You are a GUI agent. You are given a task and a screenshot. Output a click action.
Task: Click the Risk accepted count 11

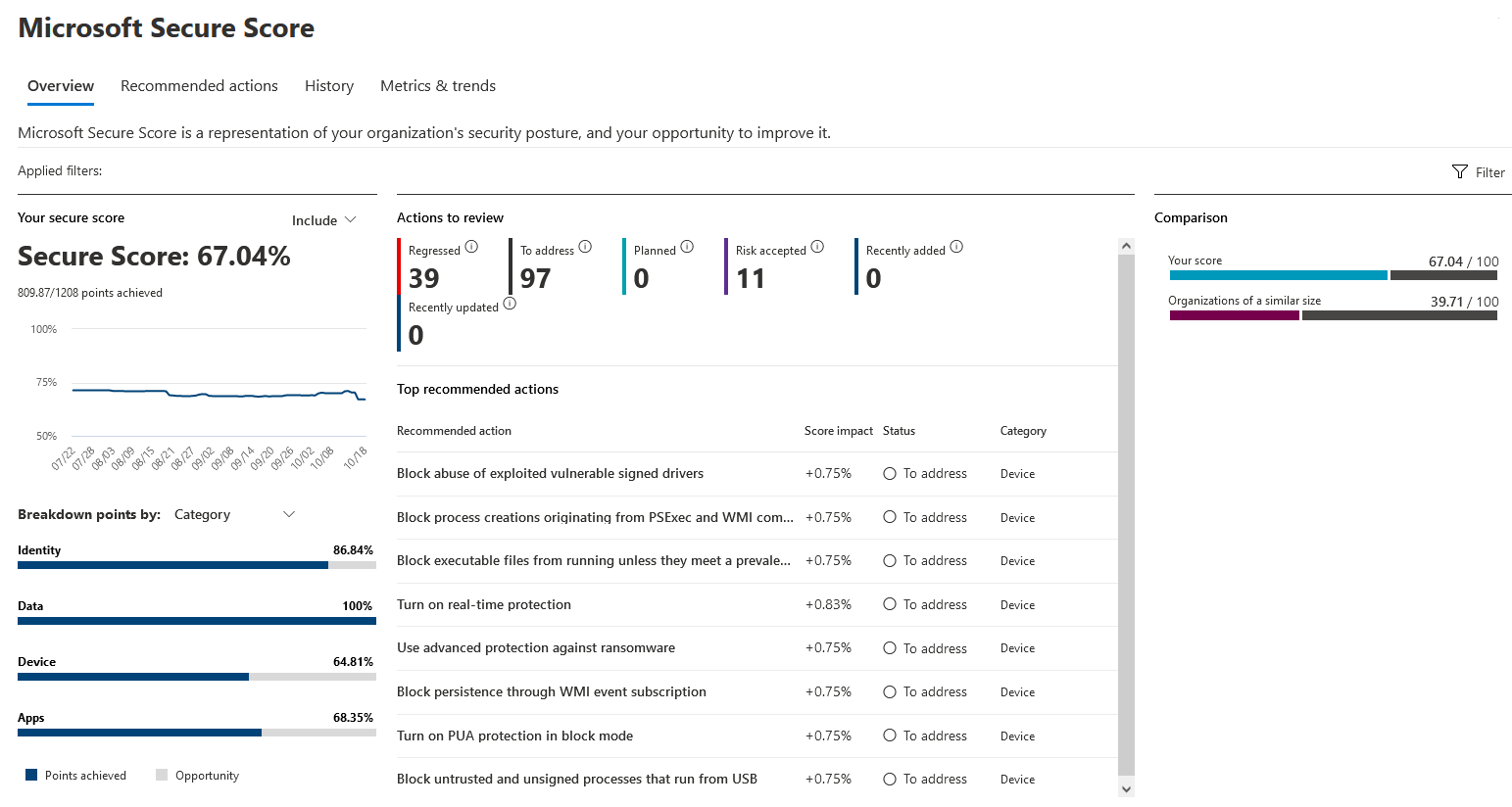tap(750, 278)
